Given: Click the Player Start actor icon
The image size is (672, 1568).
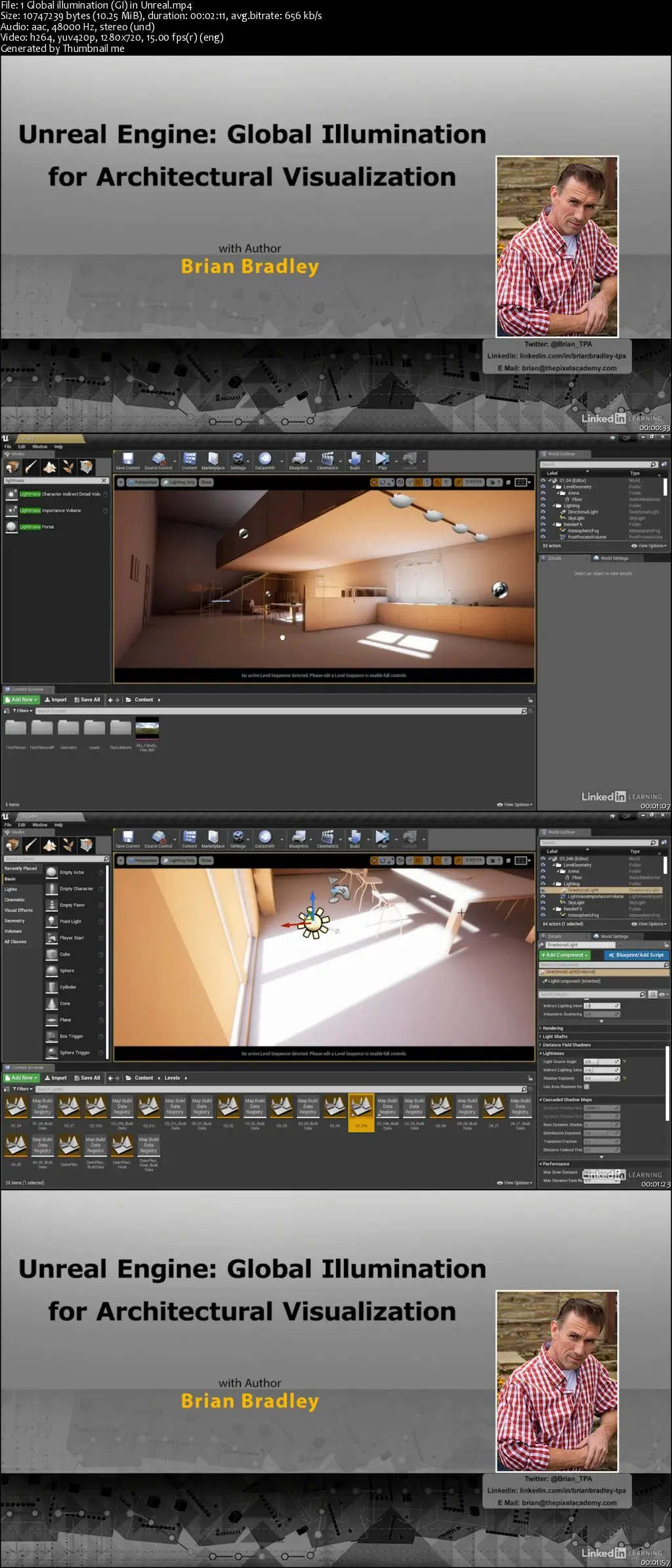Looking at the screenshot, I should [52, 938].
